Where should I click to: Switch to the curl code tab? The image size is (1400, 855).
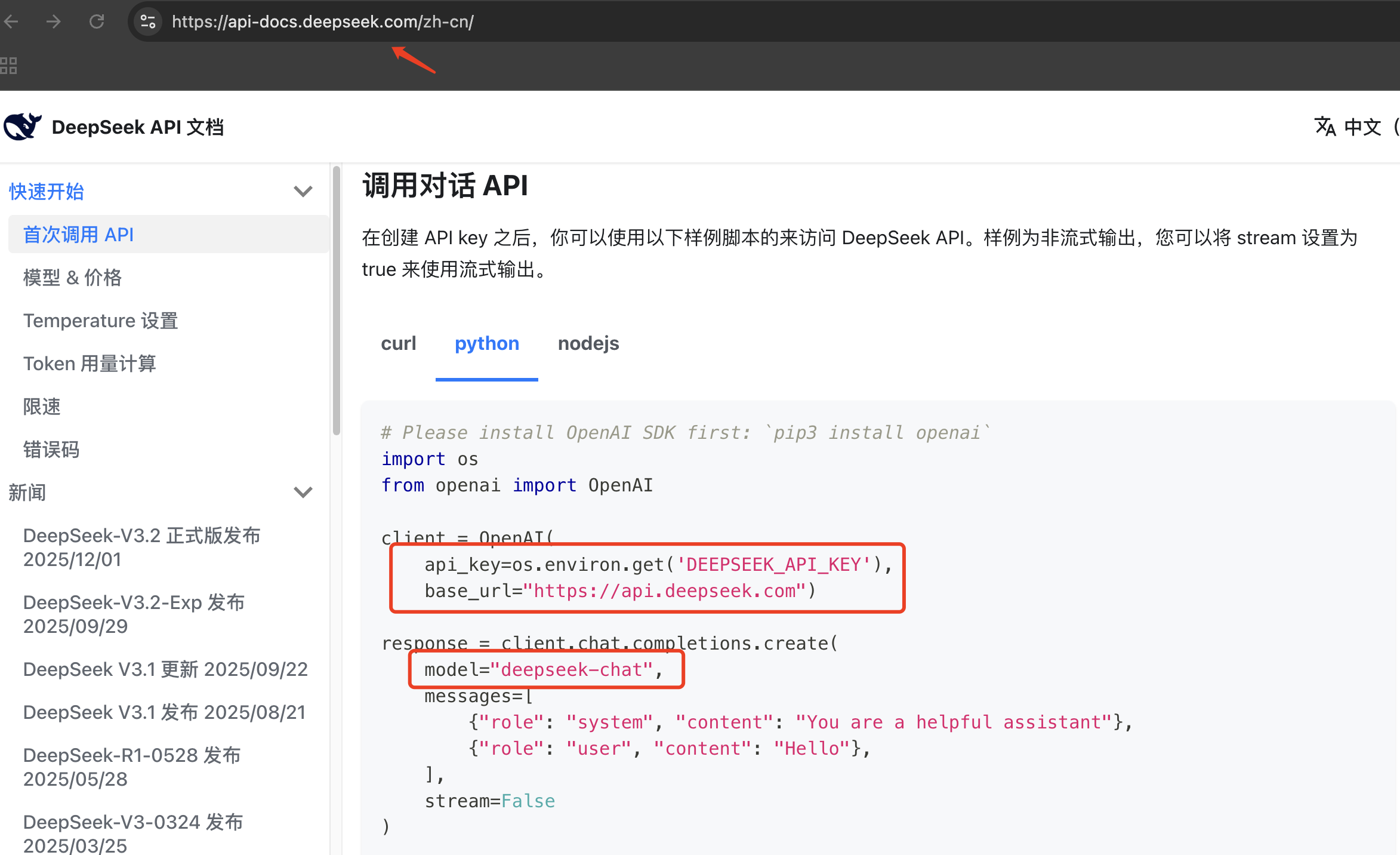coord(398,343)
